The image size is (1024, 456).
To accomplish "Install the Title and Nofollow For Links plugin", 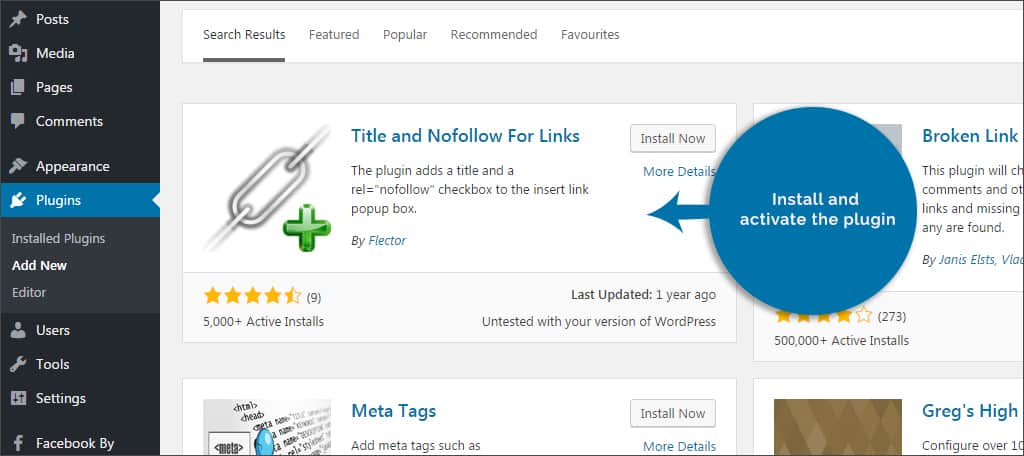I will [x=672, y=138].
